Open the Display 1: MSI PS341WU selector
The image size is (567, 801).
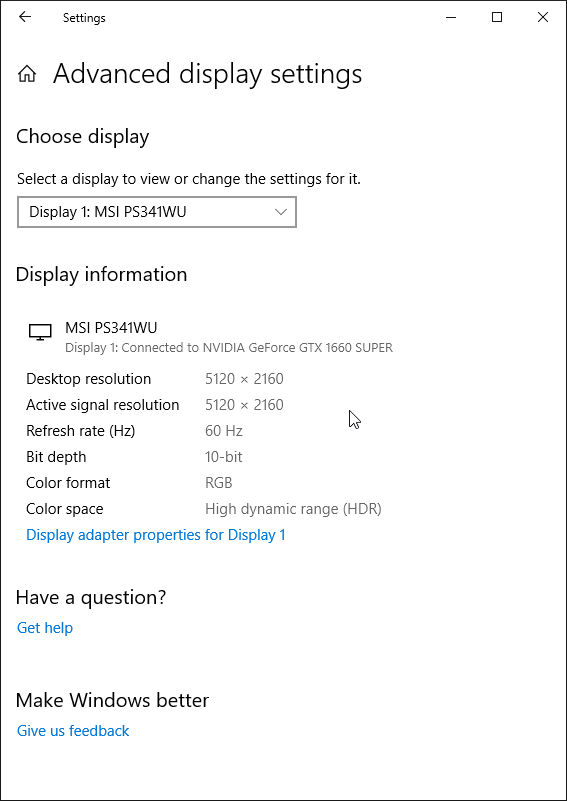point(157,211)
